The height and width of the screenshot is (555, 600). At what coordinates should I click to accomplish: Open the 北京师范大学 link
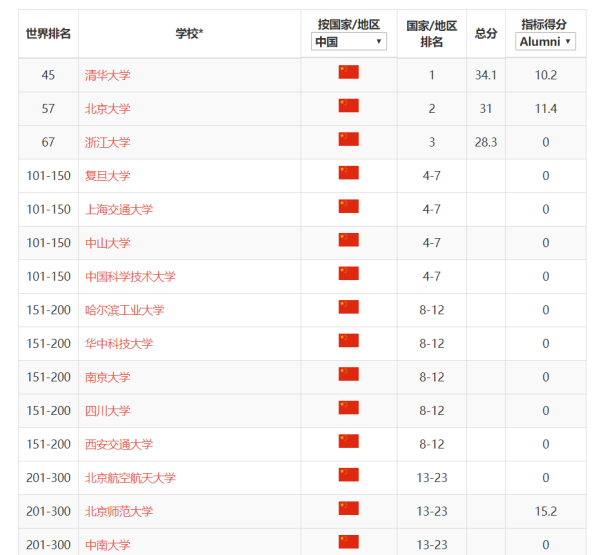click(x=119, y=511)
